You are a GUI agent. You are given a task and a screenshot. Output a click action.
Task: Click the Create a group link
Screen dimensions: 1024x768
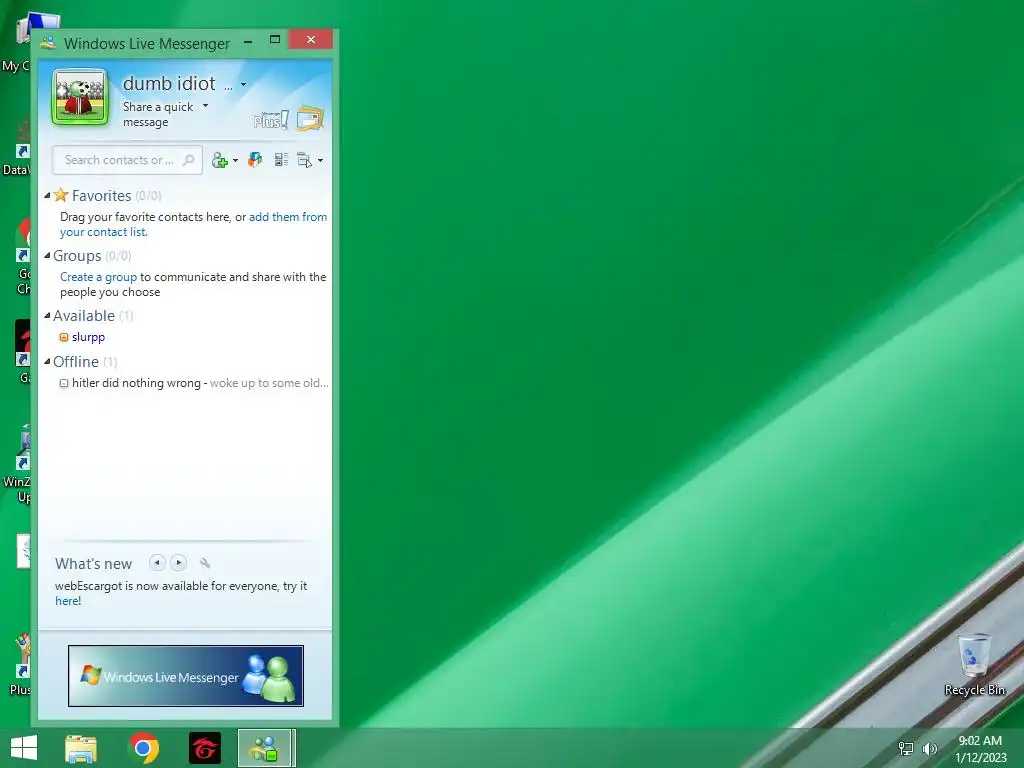[99, 277]
